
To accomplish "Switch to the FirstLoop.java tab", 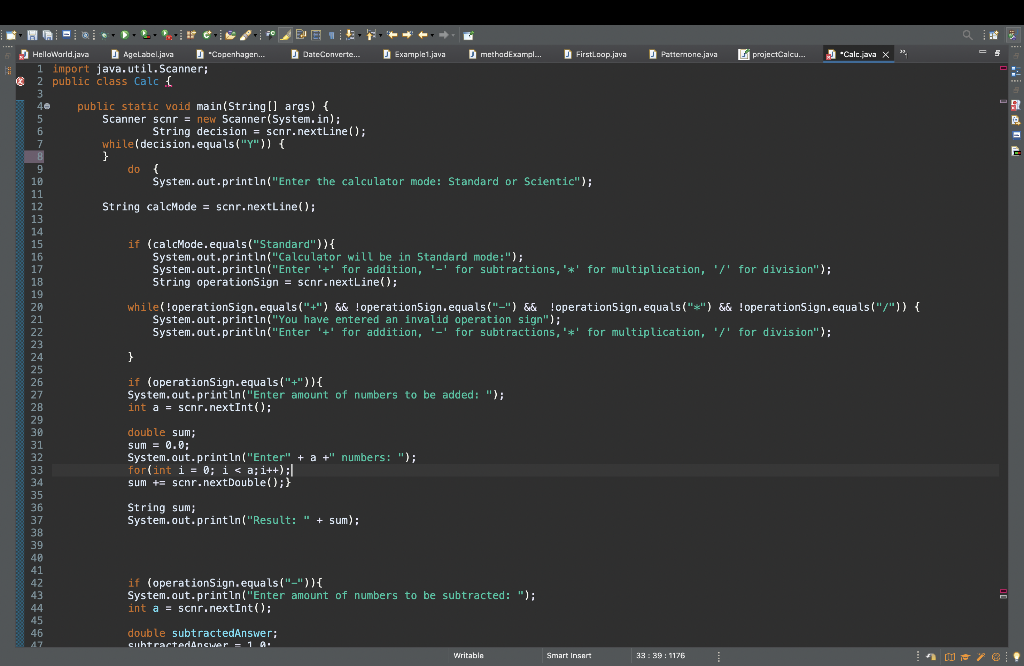I will pos(600,54).
